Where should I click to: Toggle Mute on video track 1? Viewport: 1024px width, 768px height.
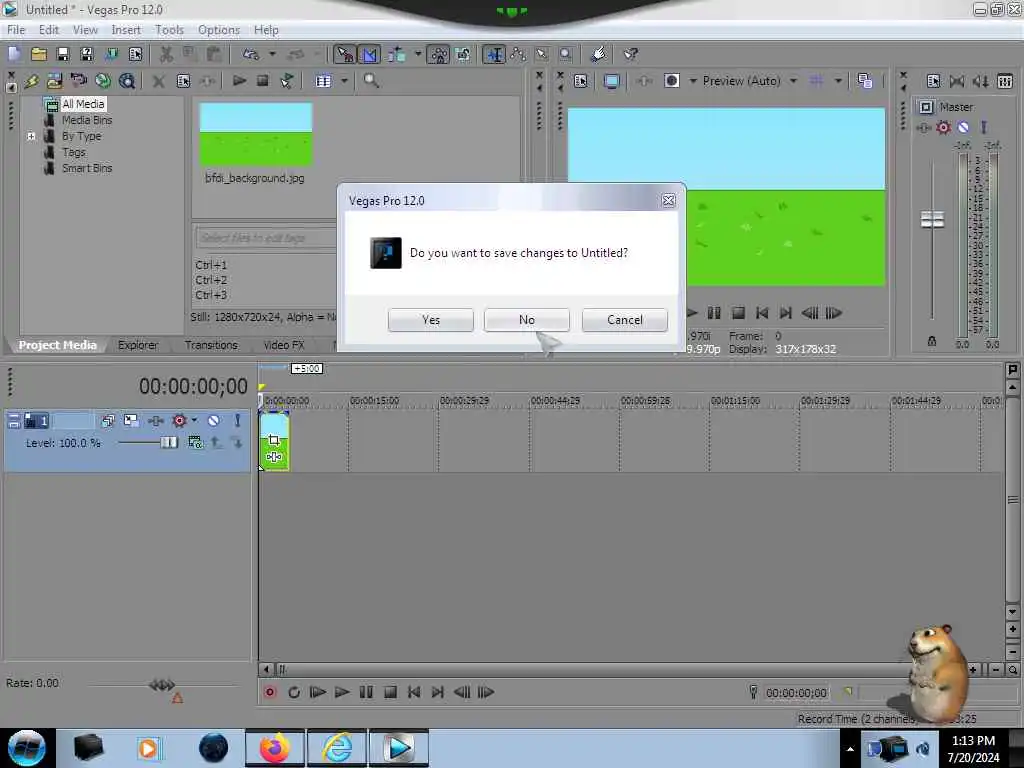[x=213, y=421]
